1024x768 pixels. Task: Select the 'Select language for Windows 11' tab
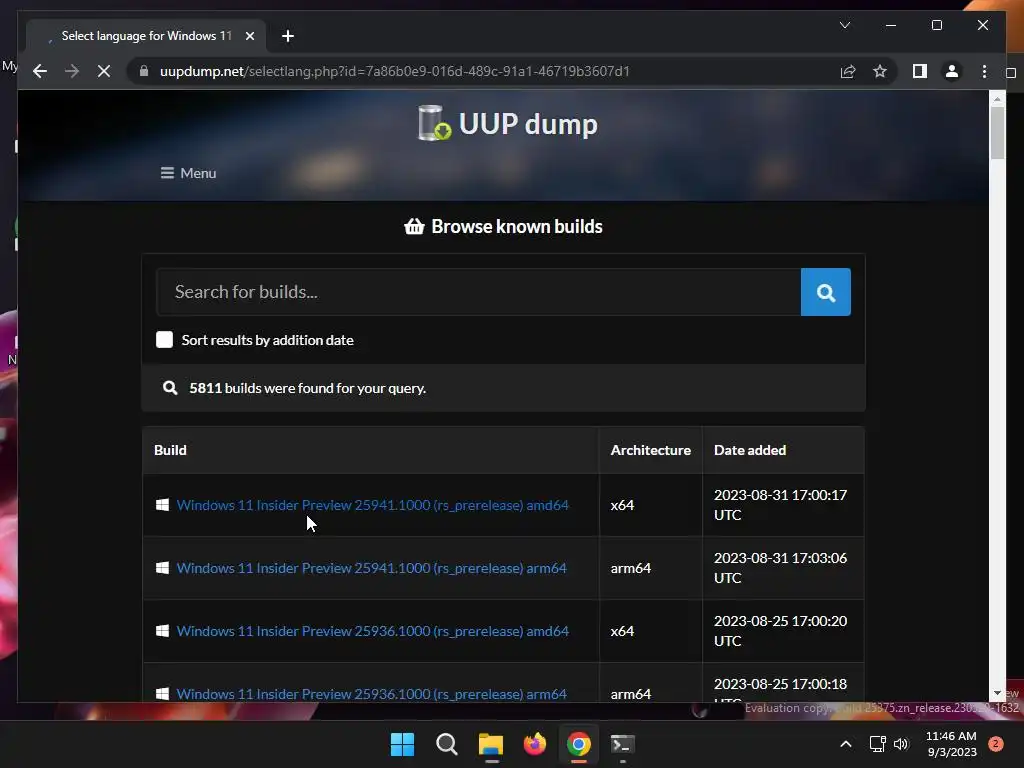pos(146,36)
